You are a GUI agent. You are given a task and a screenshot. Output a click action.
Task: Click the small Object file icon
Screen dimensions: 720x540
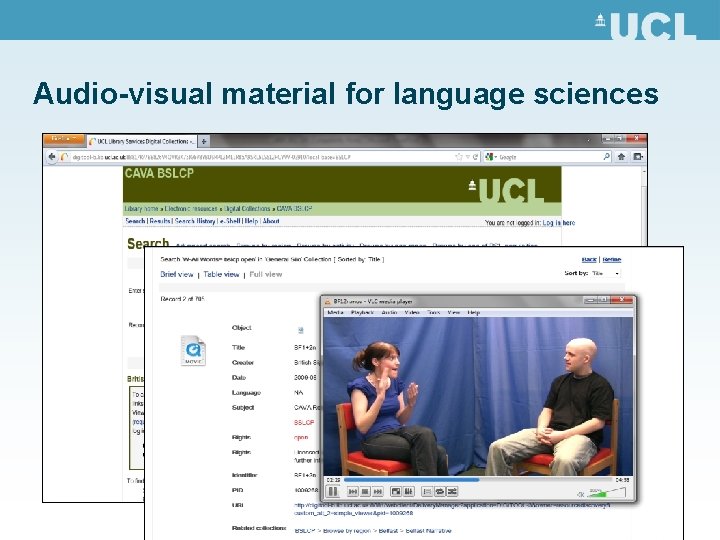[301, 330]
